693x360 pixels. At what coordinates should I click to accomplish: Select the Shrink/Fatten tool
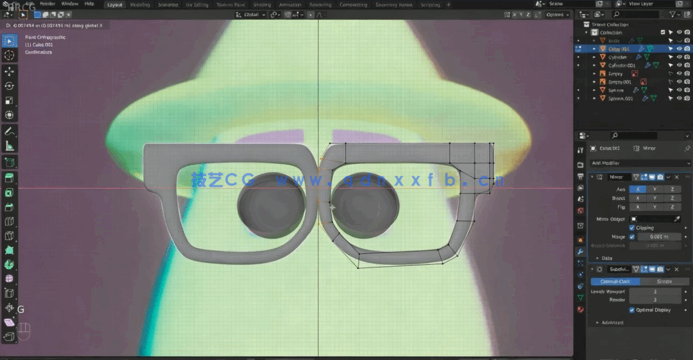9,308
